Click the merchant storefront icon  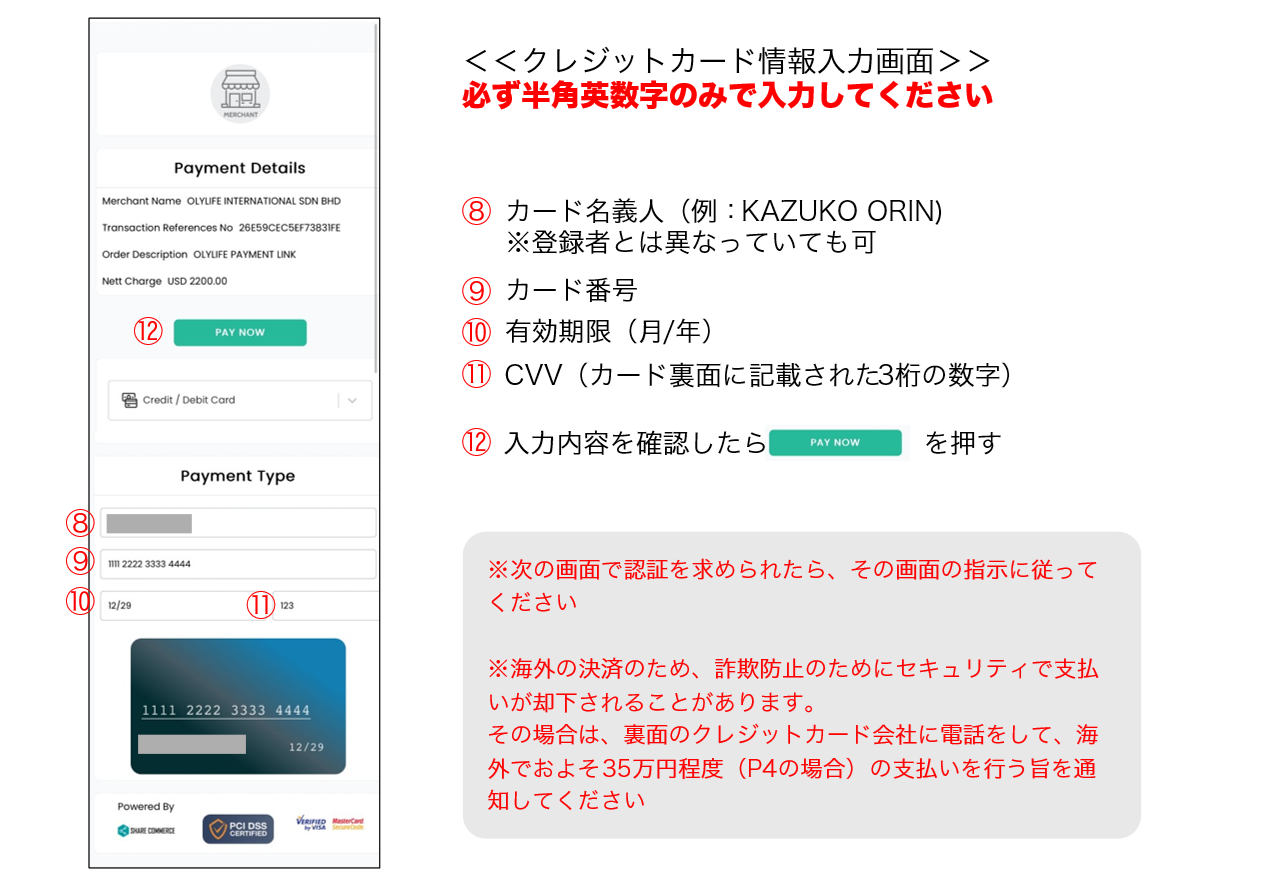240,94
